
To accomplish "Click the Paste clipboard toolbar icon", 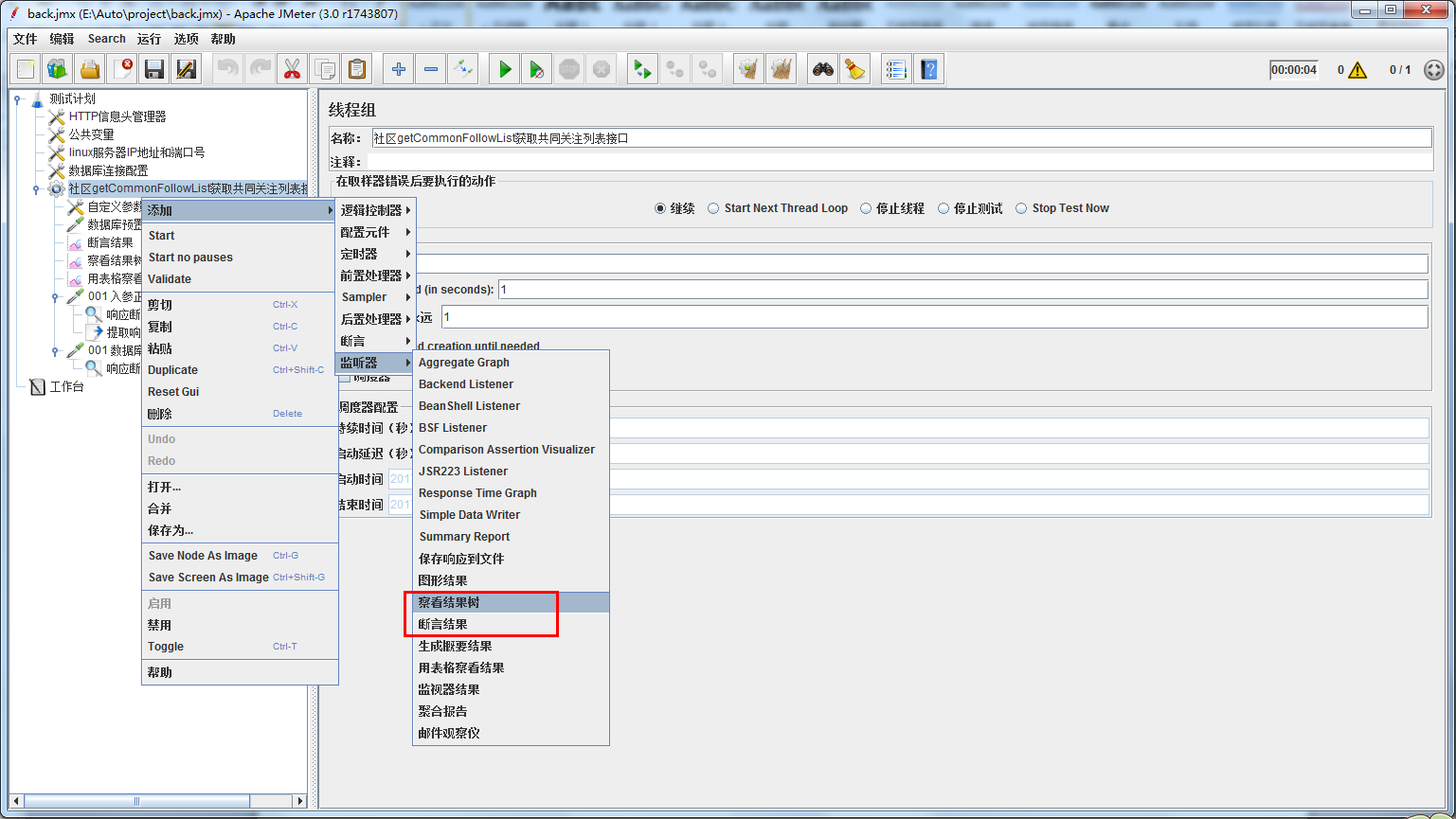I will (356, 69).
